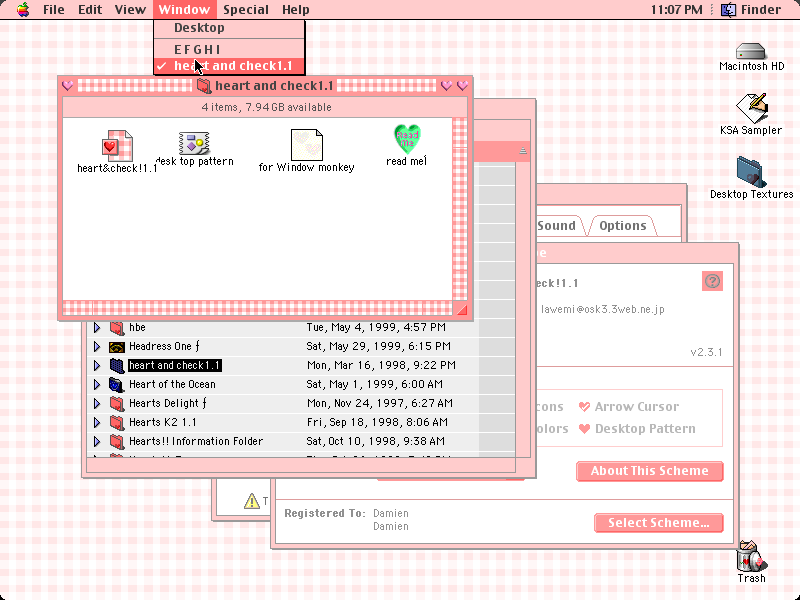Viewport: 800px width, 600px height.
Task: Click the date Sat, May 29, 1999, 6:15 PM
Action: coord(379,347)
